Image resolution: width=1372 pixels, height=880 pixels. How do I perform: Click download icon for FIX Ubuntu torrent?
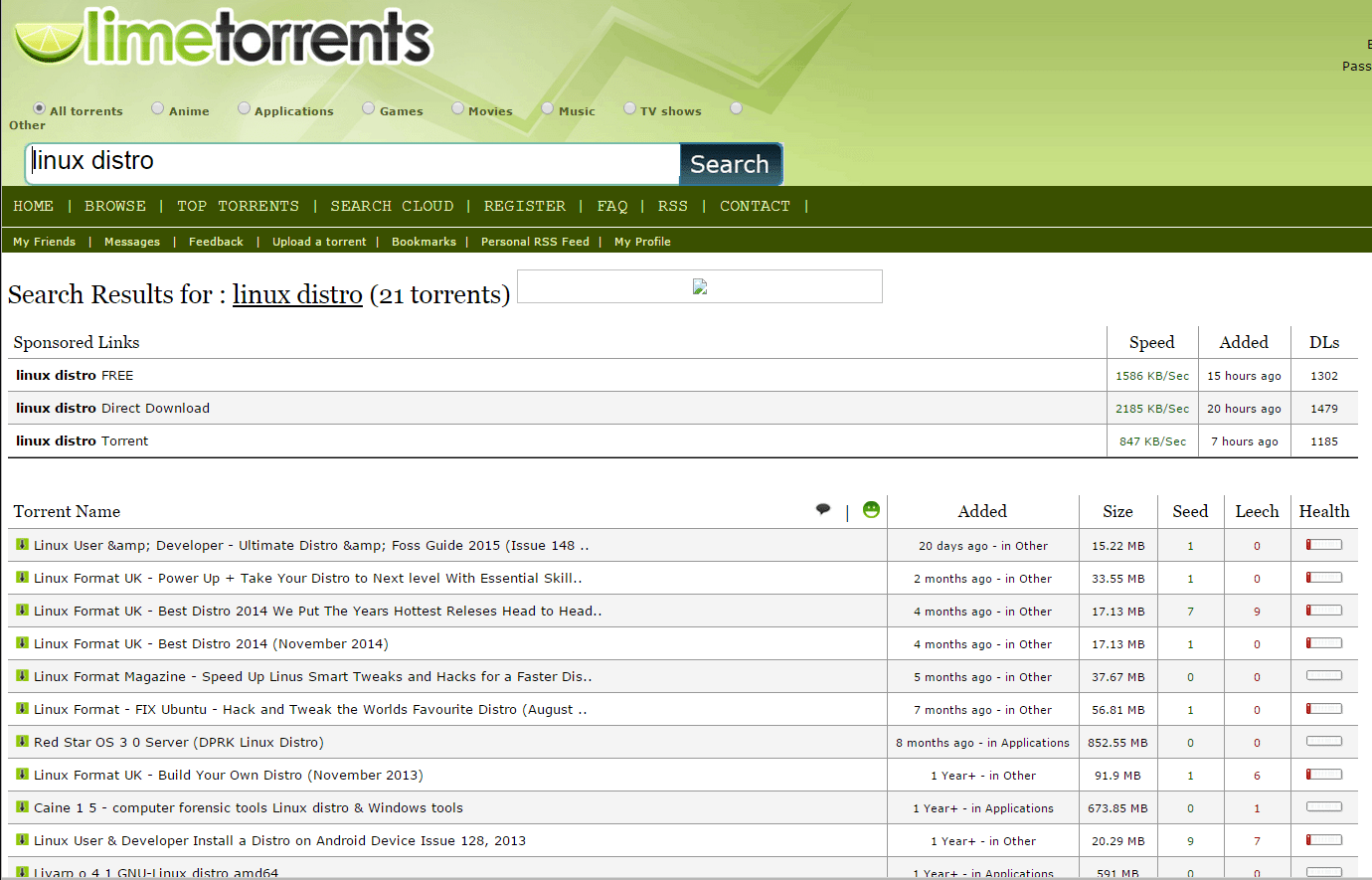click(22, 709)
